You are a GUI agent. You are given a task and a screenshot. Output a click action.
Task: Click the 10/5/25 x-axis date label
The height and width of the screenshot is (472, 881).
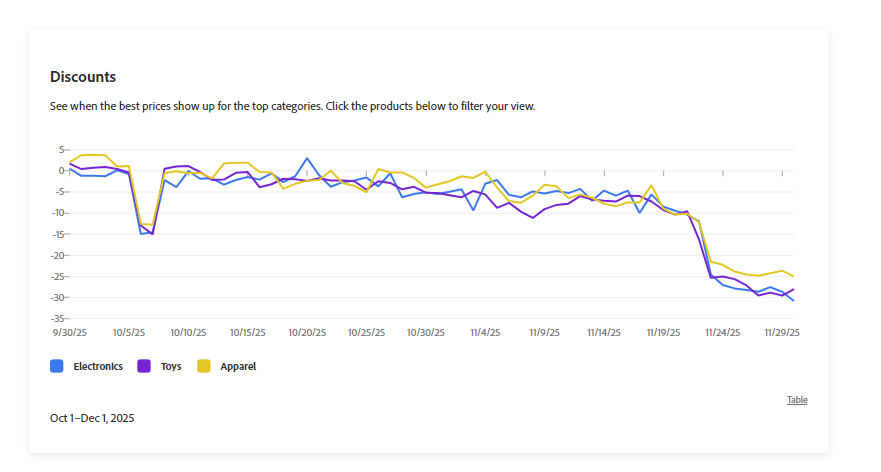point(129,333)
